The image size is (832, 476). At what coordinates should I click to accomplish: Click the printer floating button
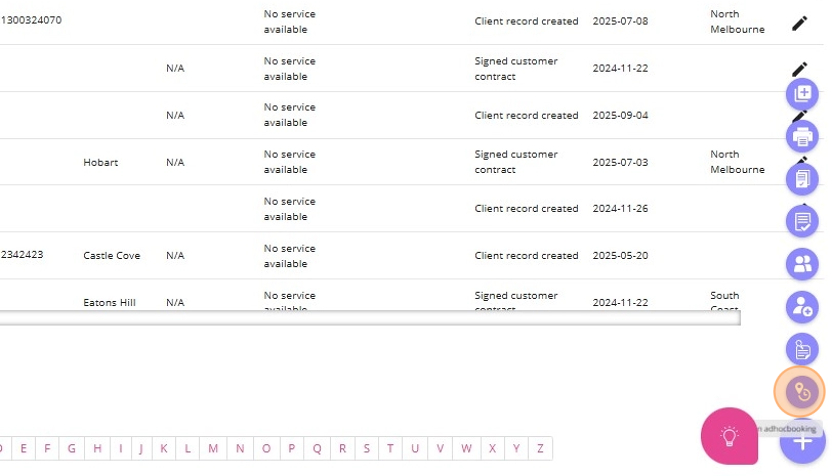(802, 136)
